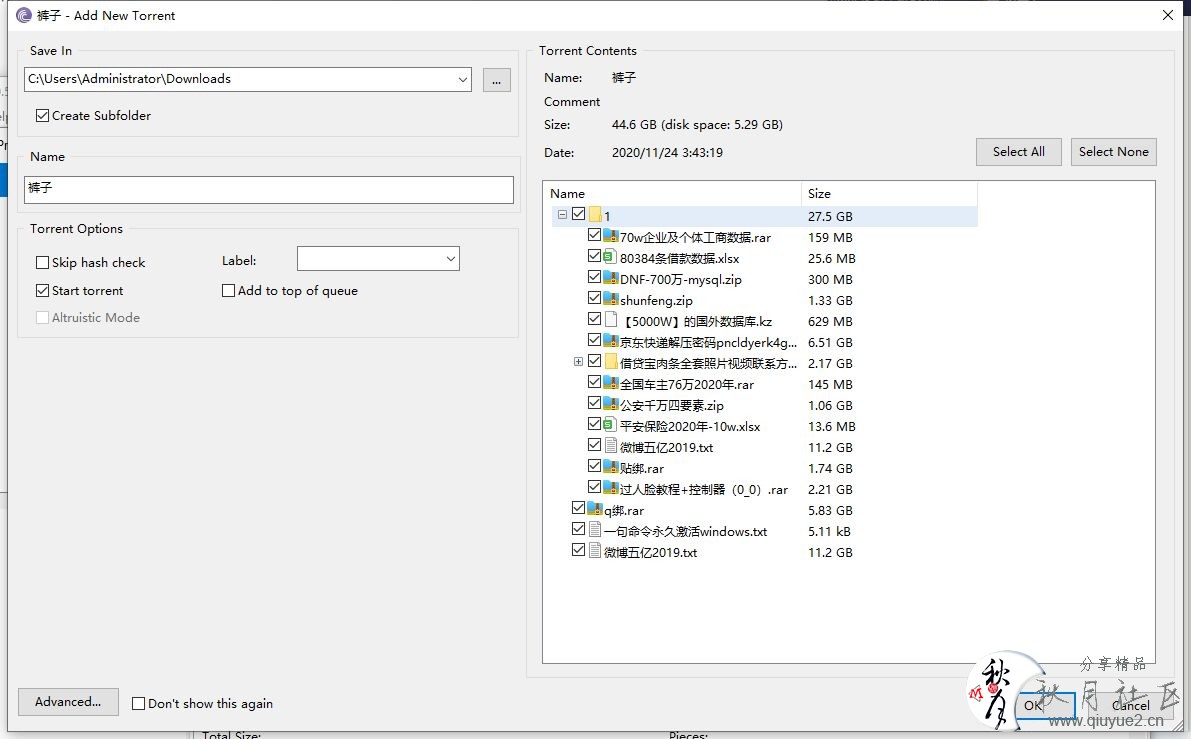
Task: Click the archive icon of 过人脸教程+控制器 .rar
Action: point(611,488)
